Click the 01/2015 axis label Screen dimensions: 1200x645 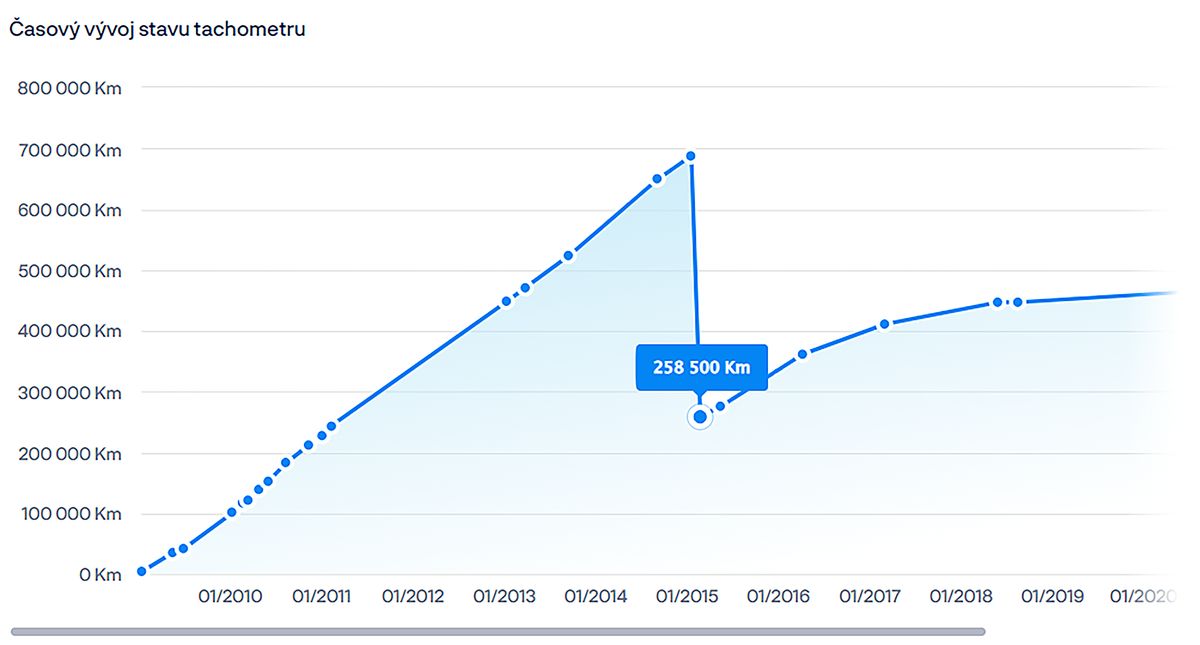pos(686,597)
